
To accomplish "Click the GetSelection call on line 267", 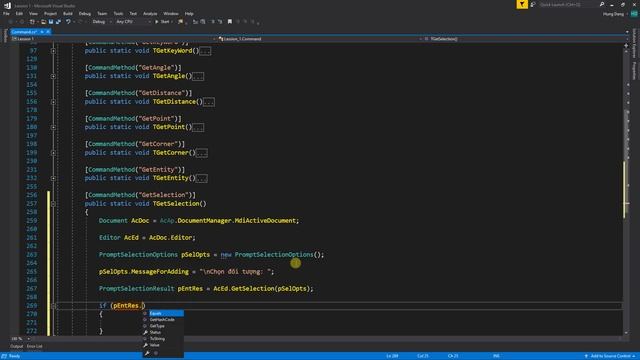I will pos(253,289).
